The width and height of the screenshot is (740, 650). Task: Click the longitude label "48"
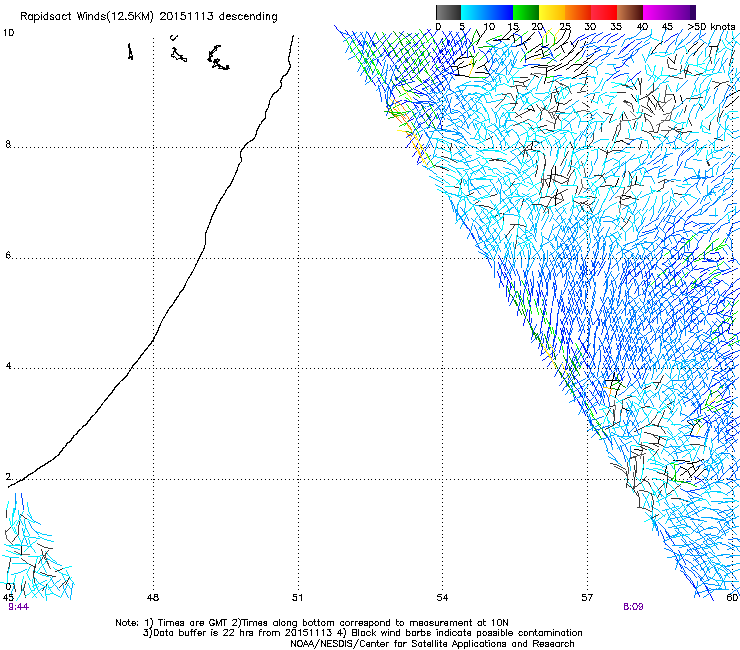coord(153,598)
